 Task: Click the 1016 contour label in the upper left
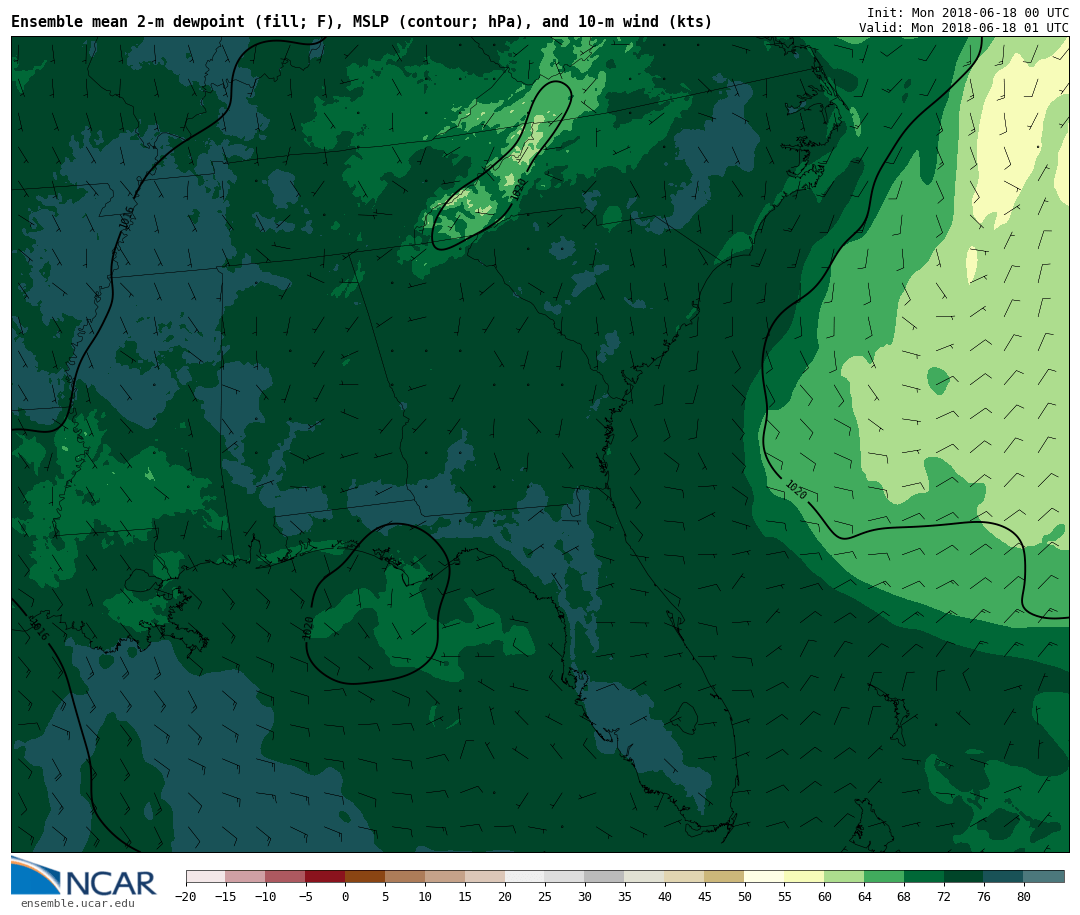coord(127,219)
